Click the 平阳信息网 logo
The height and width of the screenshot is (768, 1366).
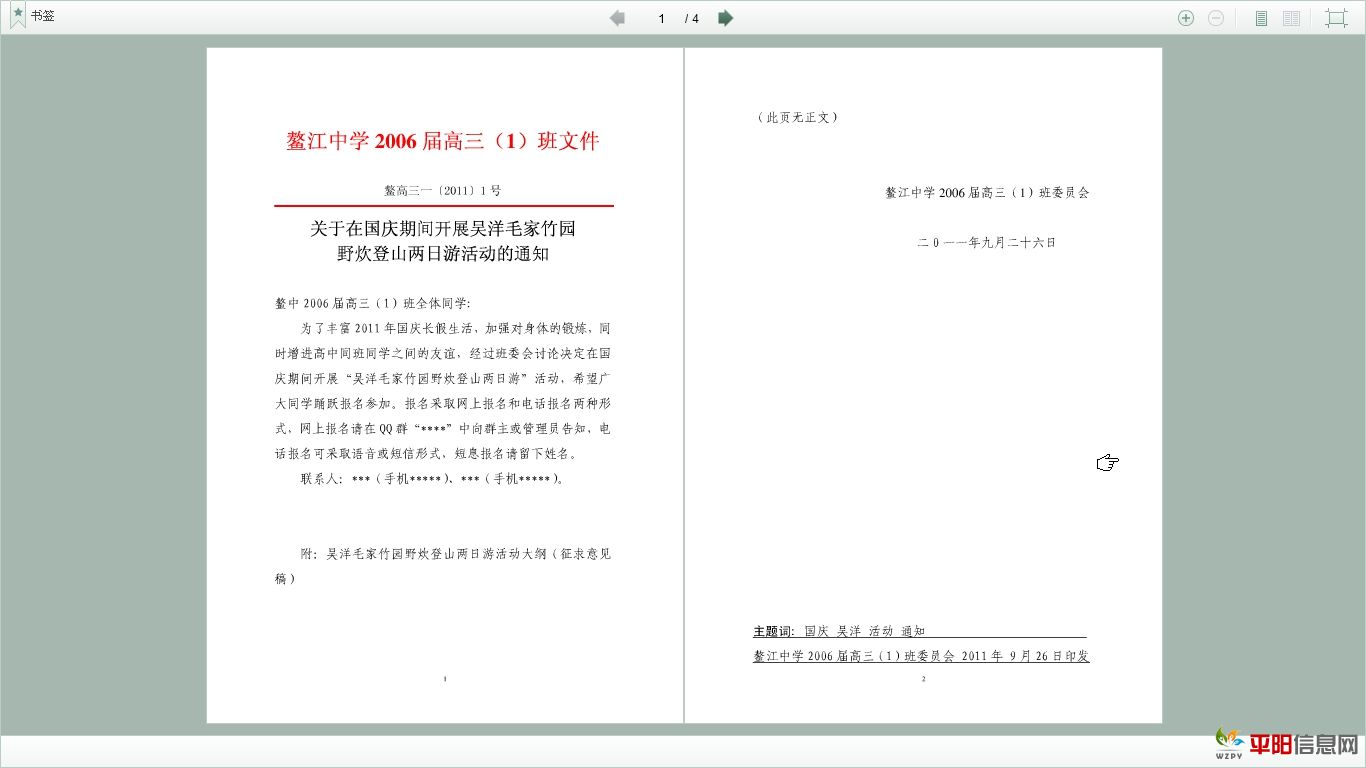coord(1288,743)
